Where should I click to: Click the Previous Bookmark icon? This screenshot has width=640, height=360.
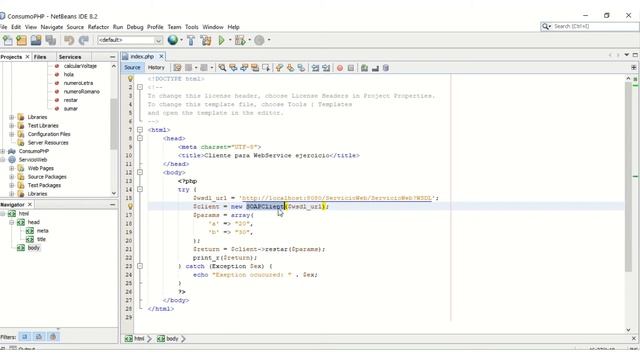tap(279, 68)
